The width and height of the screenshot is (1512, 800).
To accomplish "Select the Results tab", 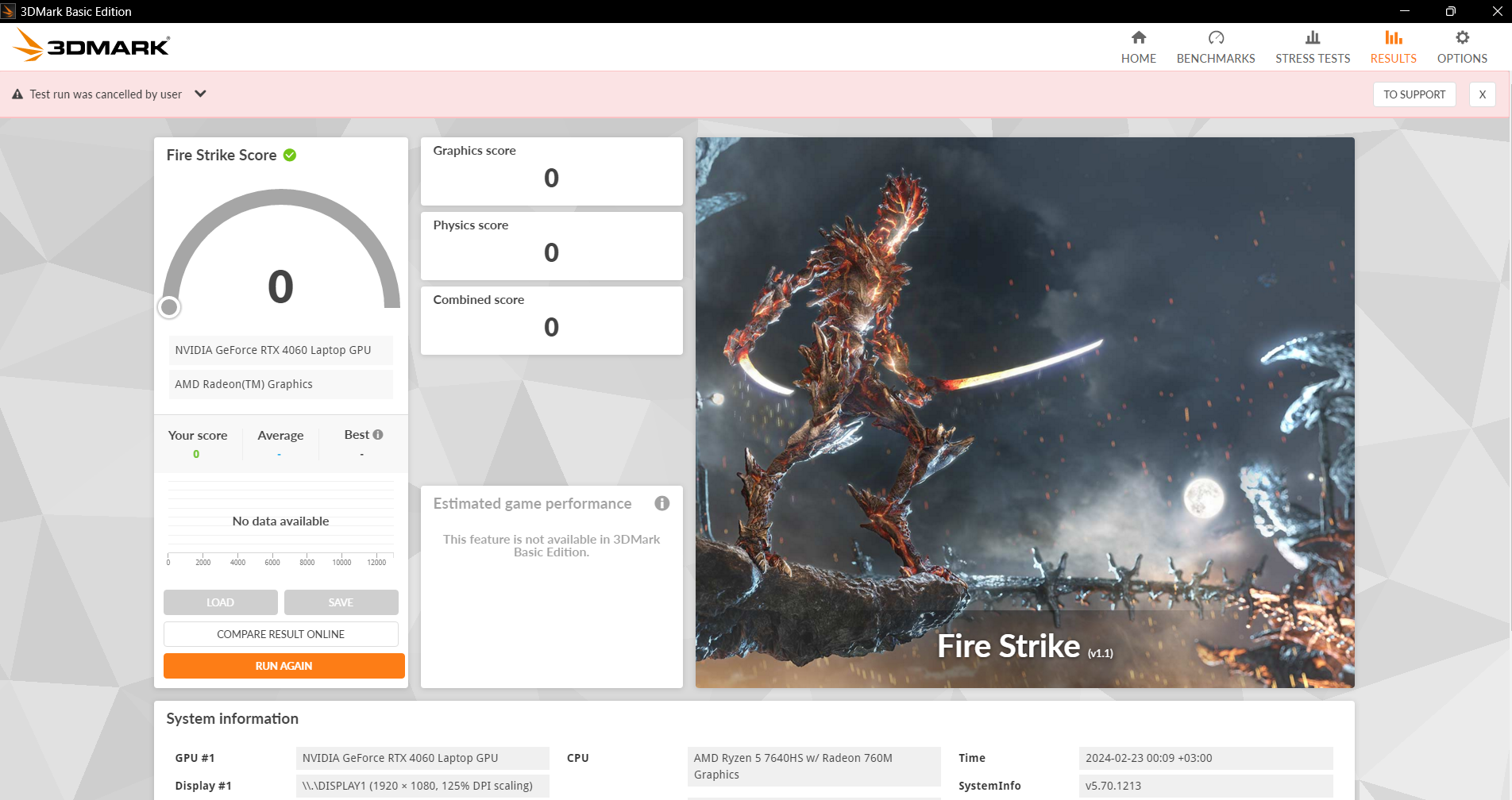I will pos(1393,48).
